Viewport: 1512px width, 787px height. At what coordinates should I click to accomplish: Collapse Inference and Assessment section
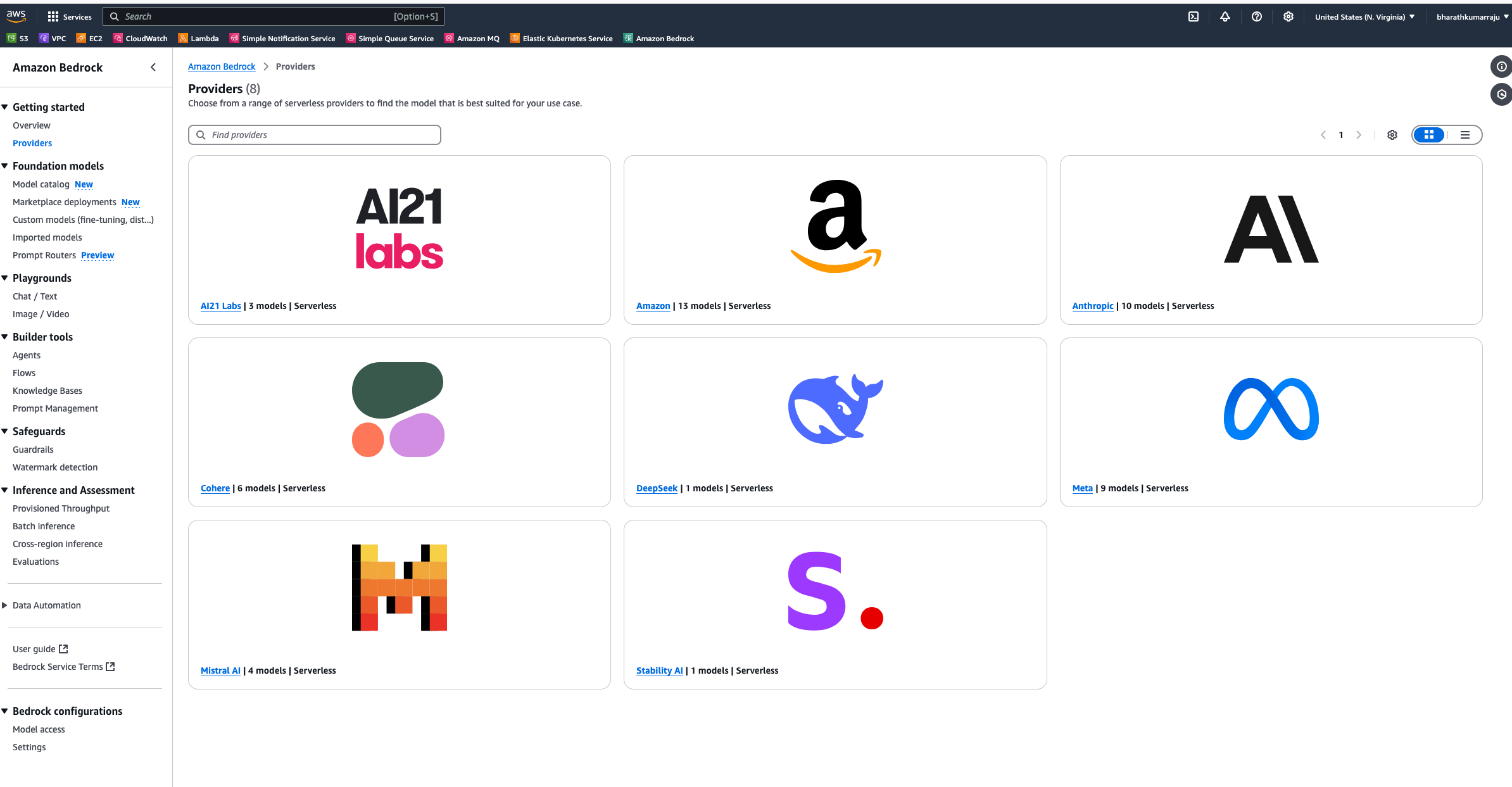click(4, 490)
